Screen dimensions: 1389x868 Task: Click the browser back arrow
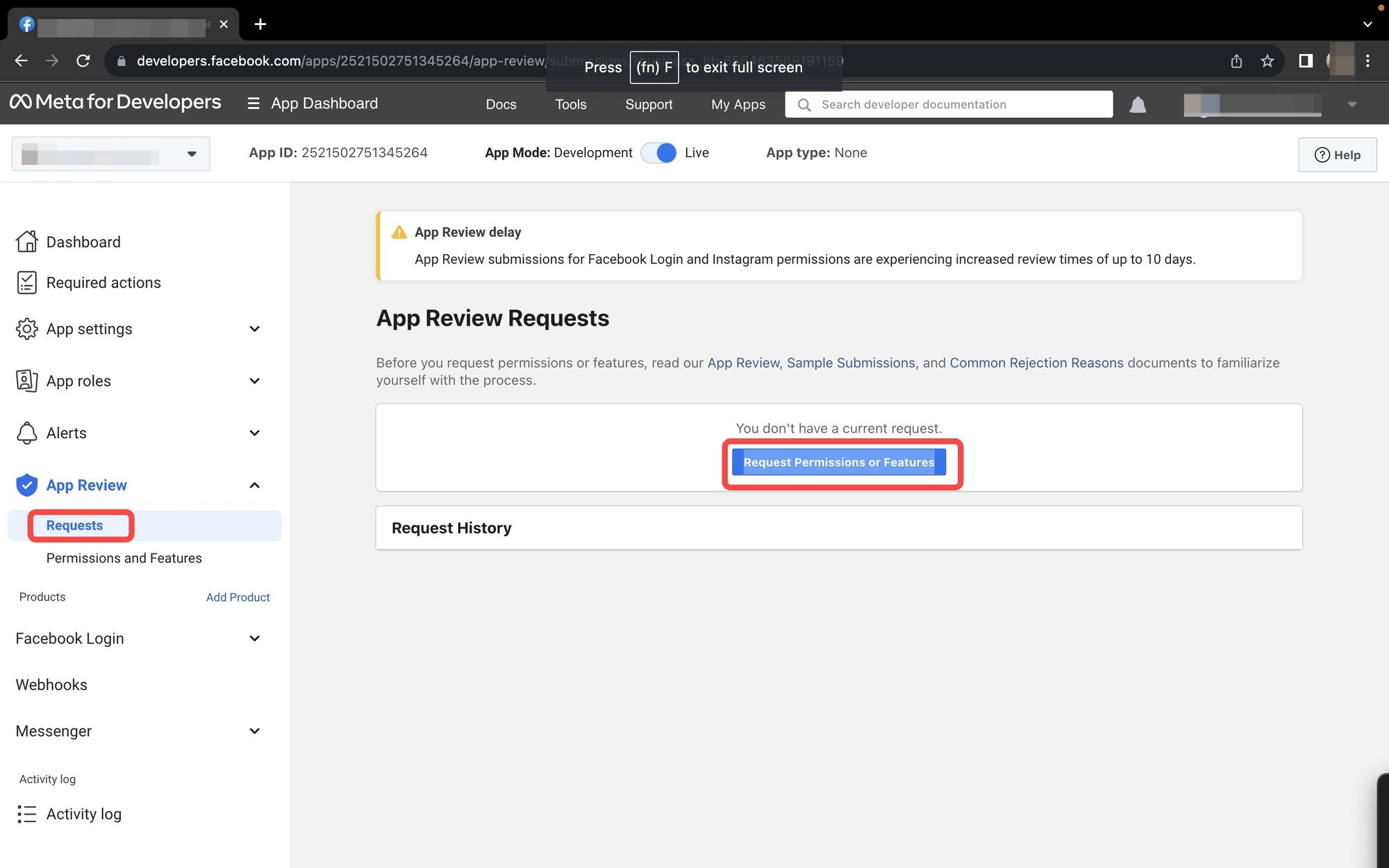point(22,61)
